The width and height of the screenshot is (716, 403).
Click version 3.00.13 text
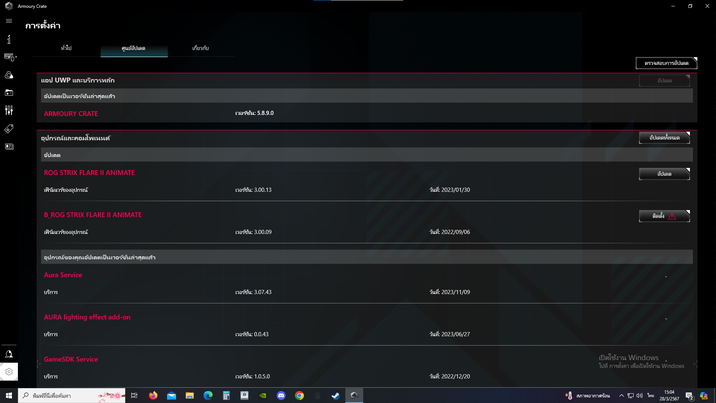tap(253, 190)
